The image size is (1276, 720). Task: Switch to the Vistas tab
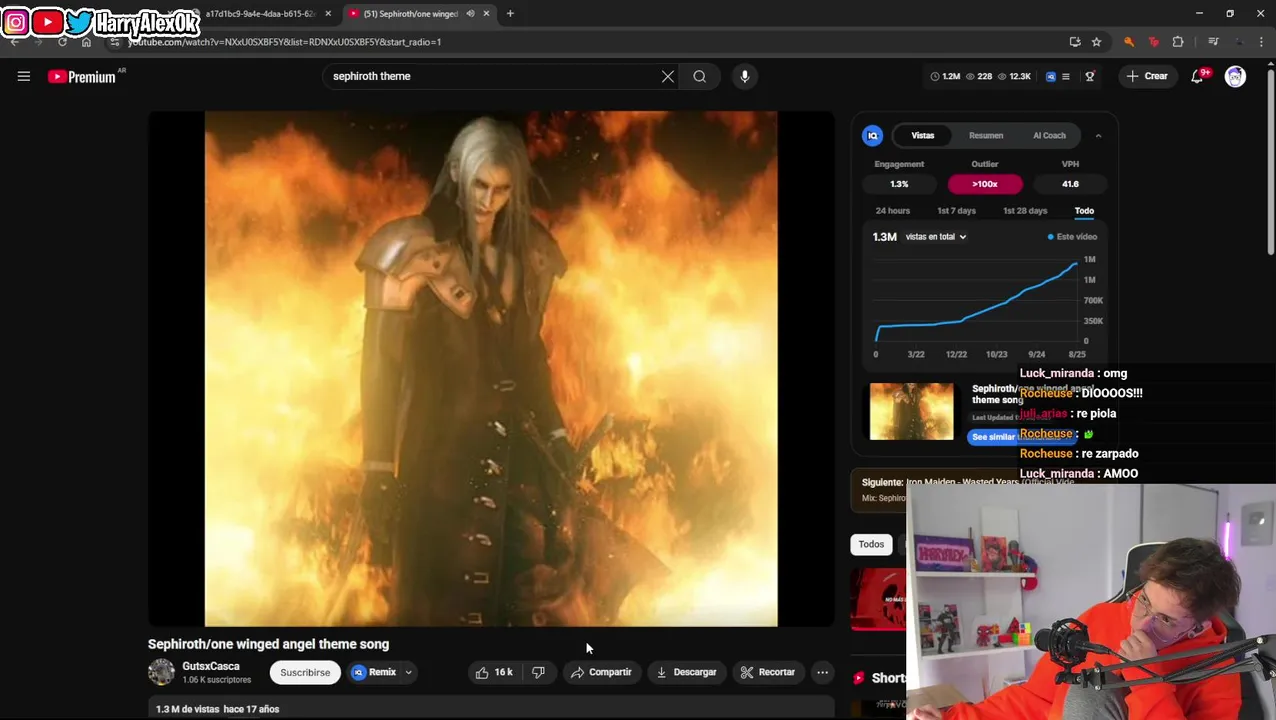(x=923, y=135)
